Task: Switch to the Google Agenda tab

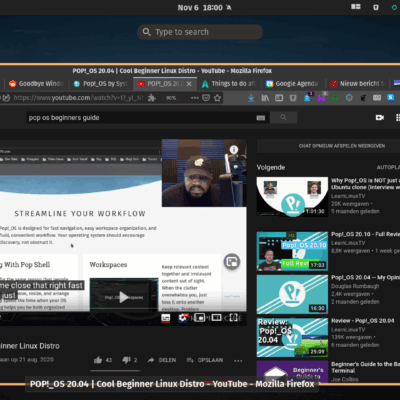Action: [292, 84]
